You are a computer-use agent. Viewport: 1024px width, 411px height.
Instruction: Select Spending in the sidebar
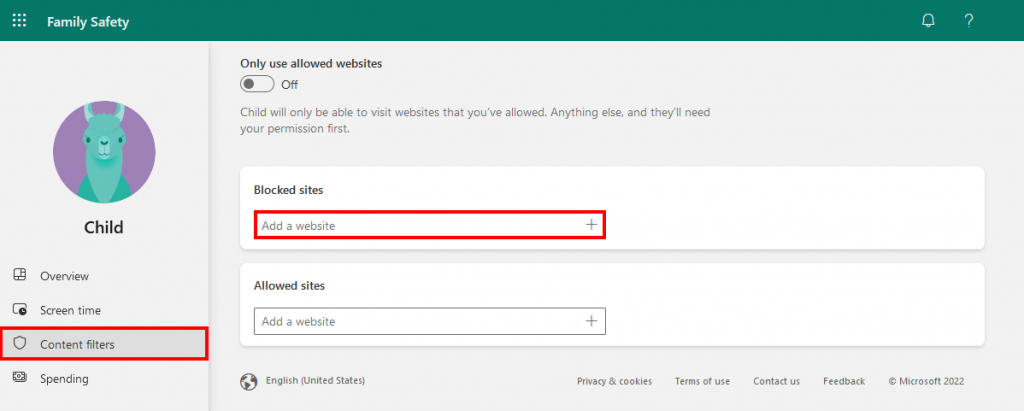tap(64, 378)
